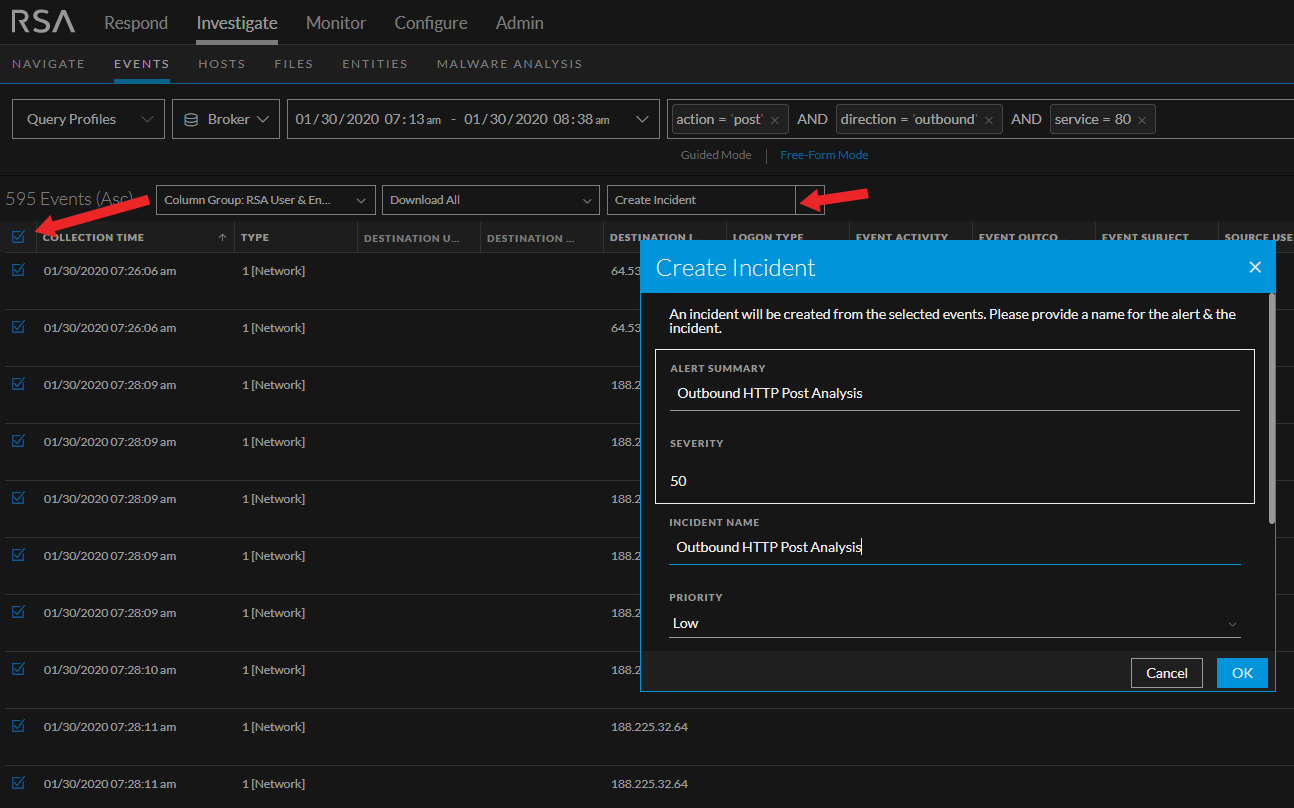1294x808 pixels.
Task: Close the Create Incident dialog
Action: tap(1255, 267)
